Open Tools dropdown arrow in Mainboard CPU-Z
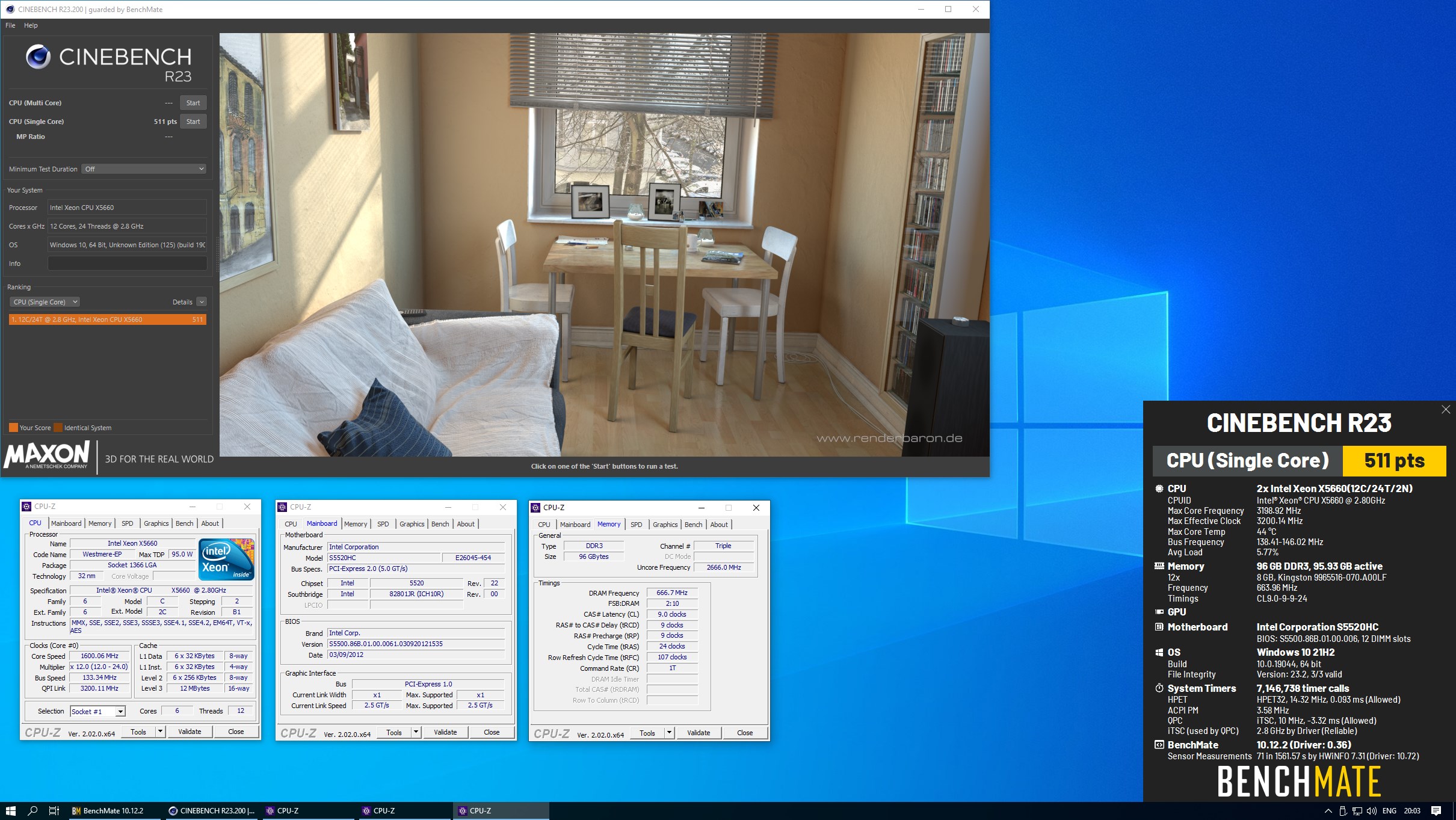Screen dimensions: 1456x820 (416, 732)
